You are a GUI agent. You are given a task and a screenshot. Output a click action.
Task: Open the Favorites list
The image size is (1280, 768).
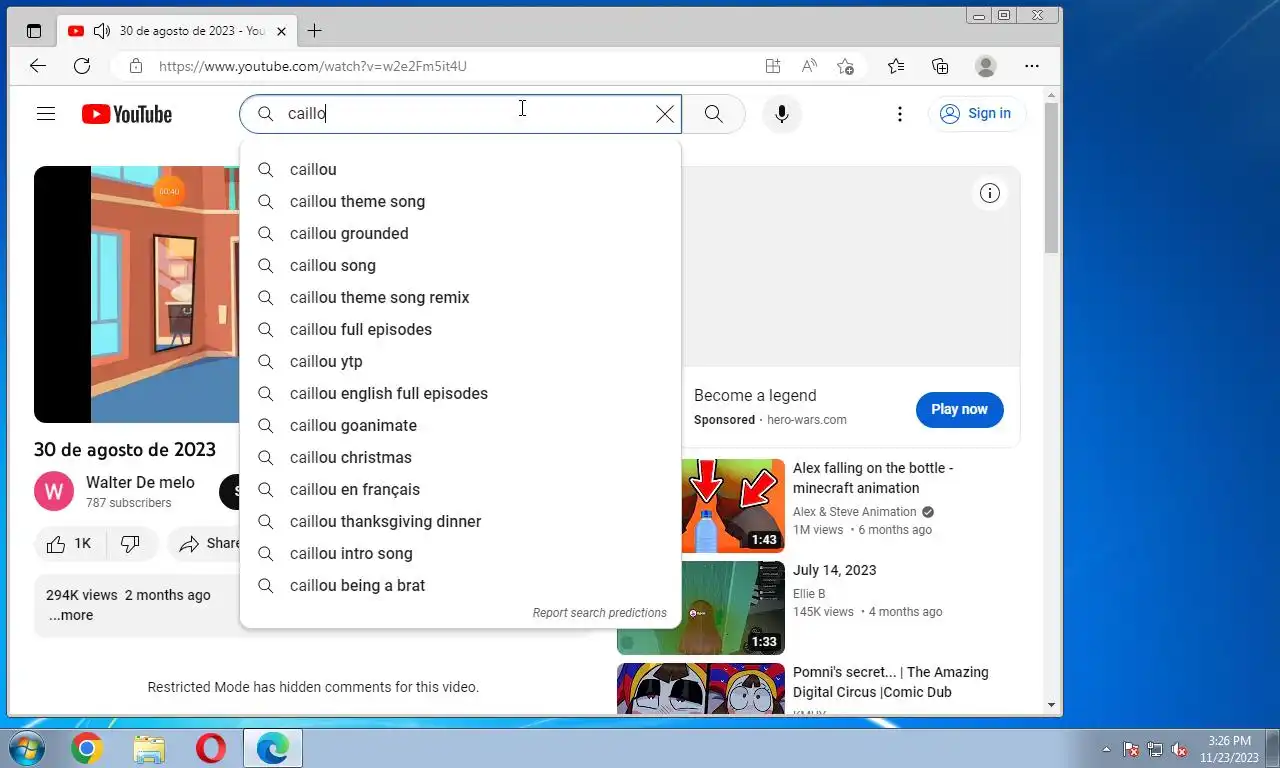coord(896,66)
